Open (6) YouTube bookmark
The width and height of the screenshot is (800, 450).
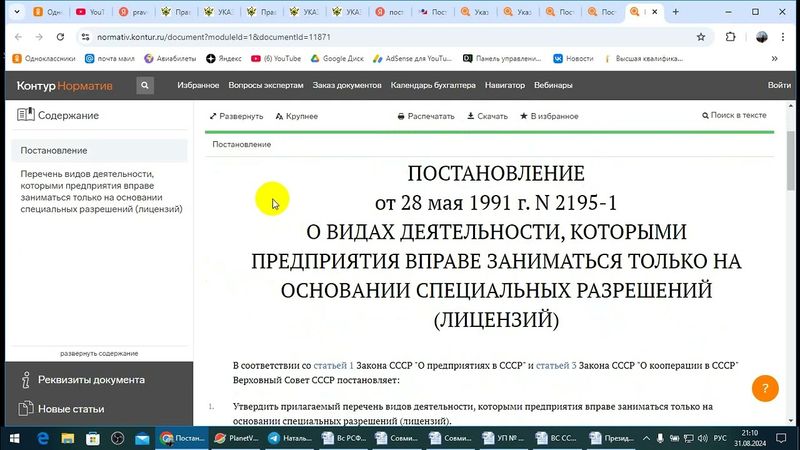(276, 59)
